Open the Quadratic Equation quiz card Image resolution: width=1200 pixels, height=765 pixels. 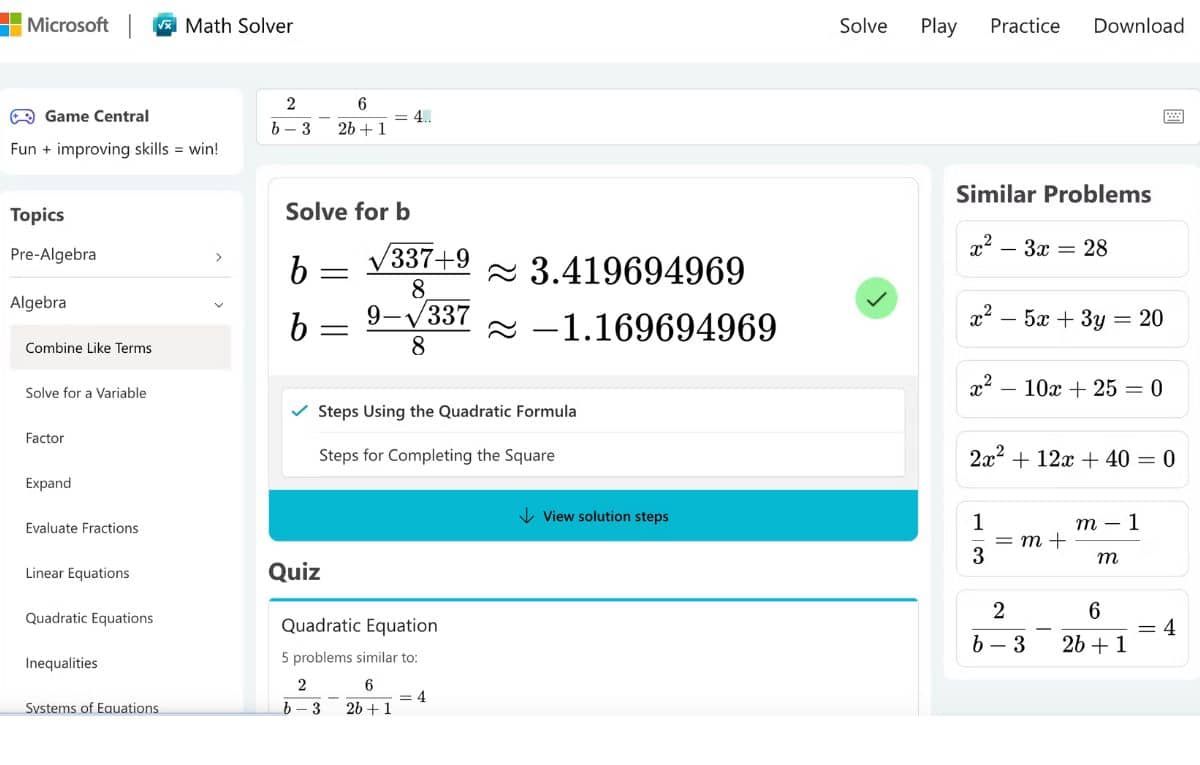click(x=592, y=655)
